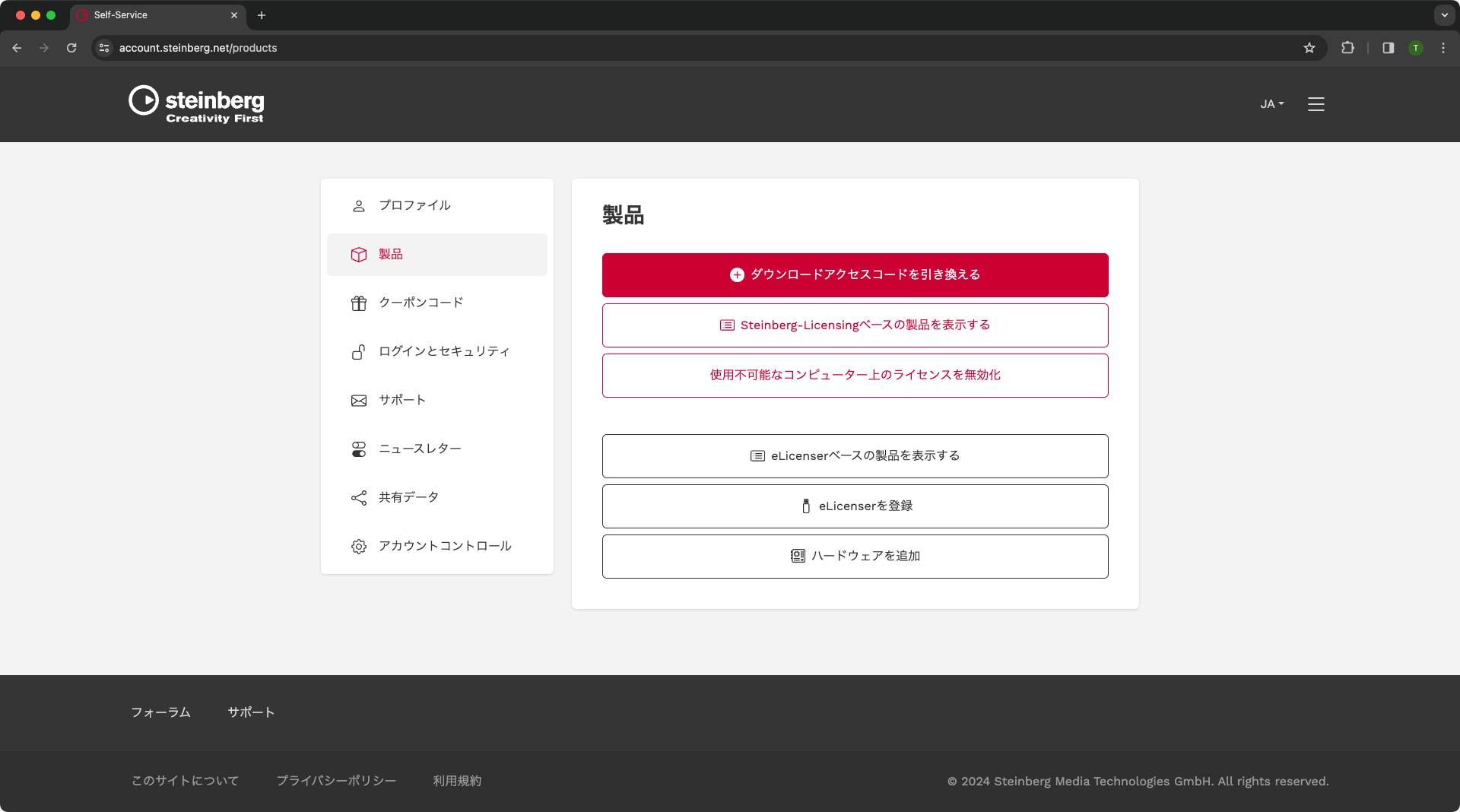The width and height of the screenshot is (1460, 812).
Task: Click the address bar URL
Action: pyautogui.click(x=198, y=48)
